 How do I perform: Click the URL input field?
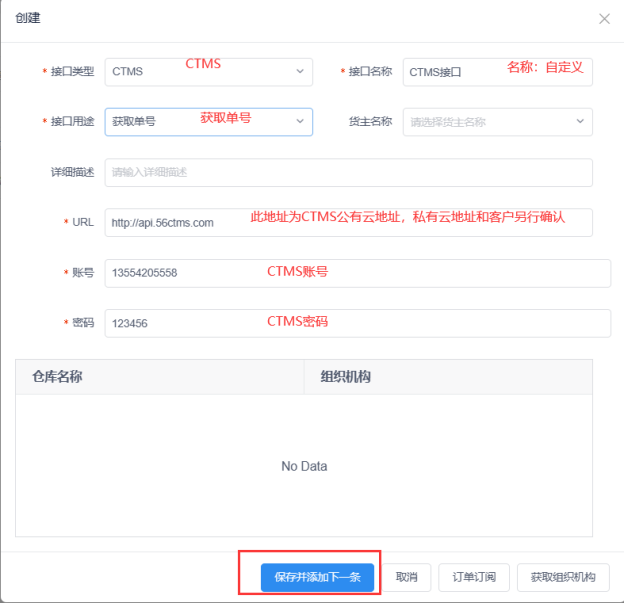[348, 222]
